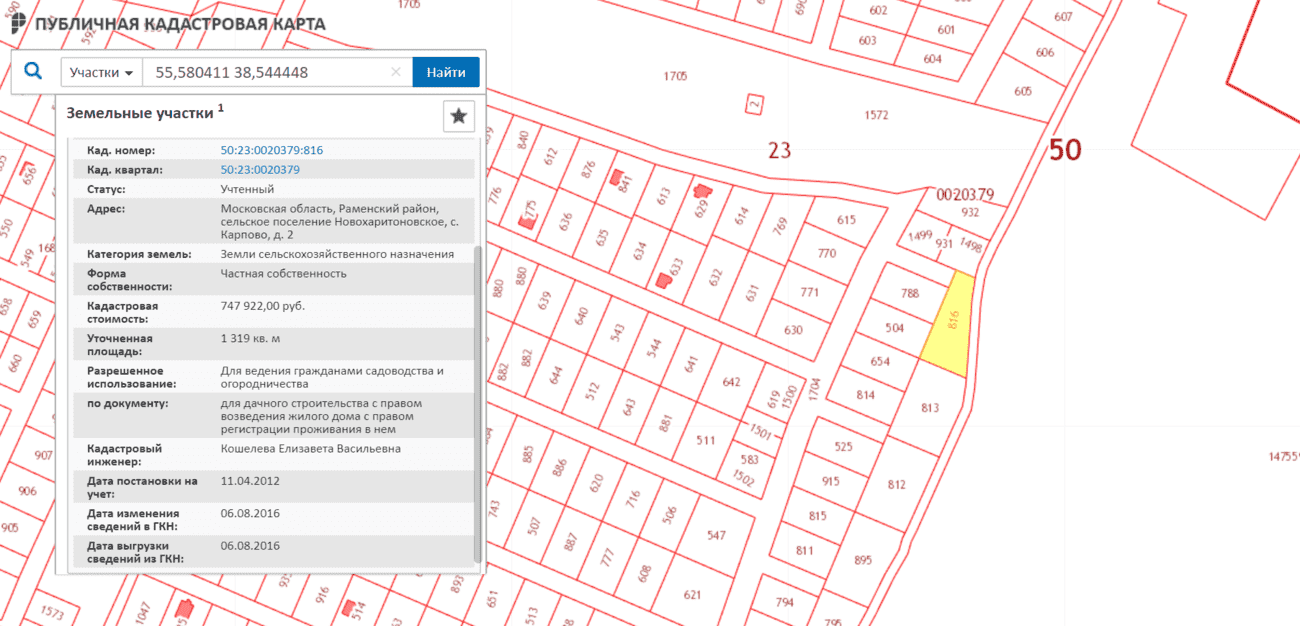1300x626 pixels.
Task: Open cadastral number link 50:23:0020379:816
Action: (272, 150)
